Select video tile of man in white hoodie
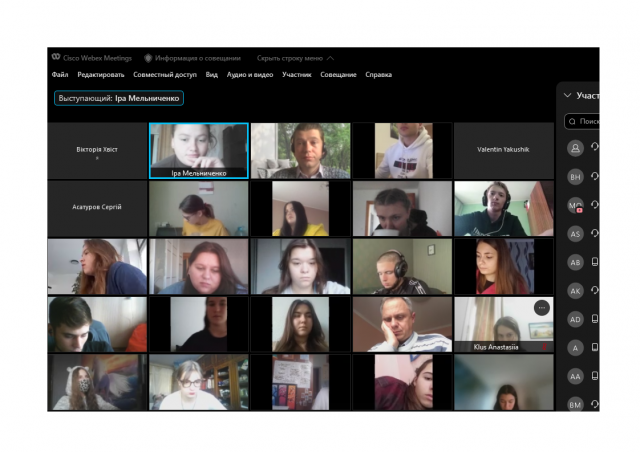The image size is (640, 452). pos(402,151)
